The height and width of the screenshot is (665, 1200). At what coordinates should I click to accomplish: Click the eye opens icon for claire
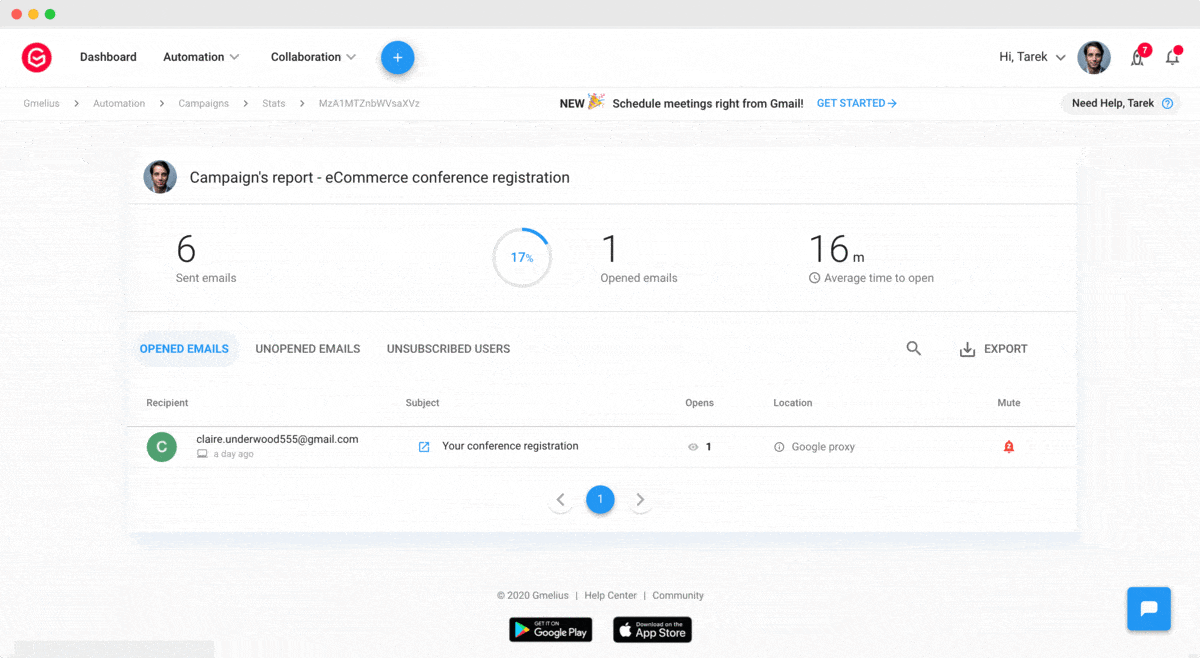[693, 447]
